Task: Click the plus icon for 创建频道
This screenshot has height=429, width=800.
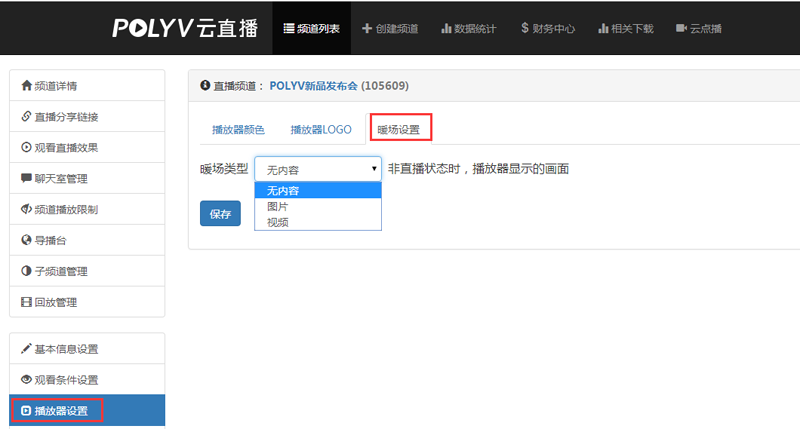Action: click(x=367, y=28)
